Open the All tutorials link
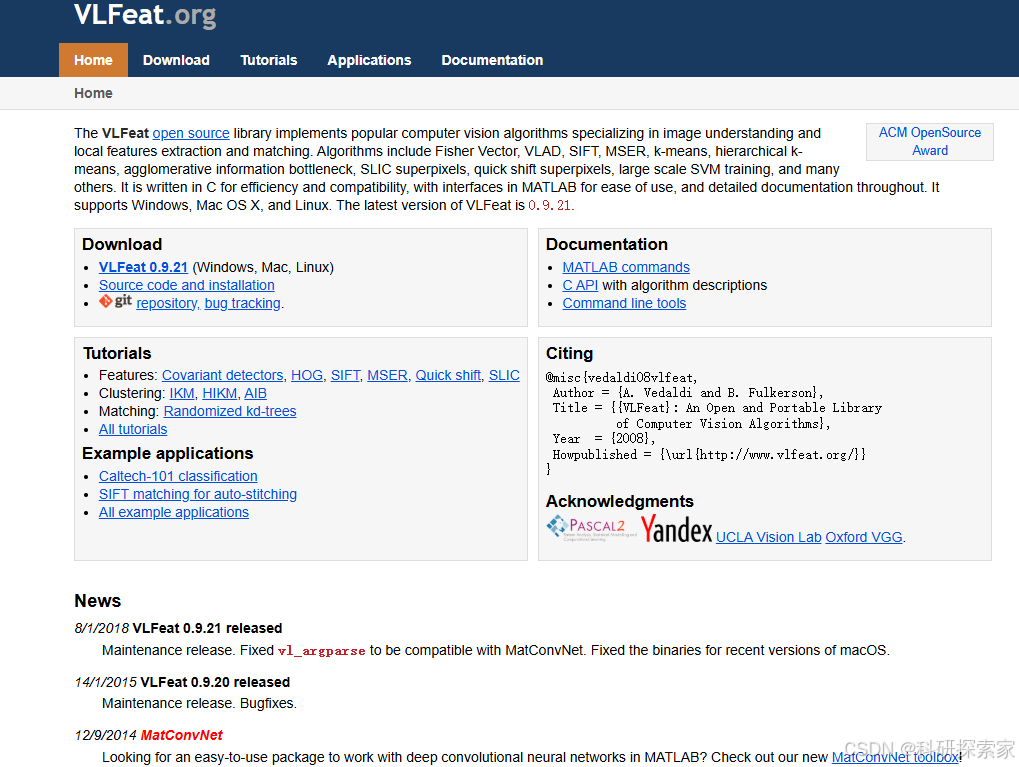 pyautogui.click(x=133, y=430)
